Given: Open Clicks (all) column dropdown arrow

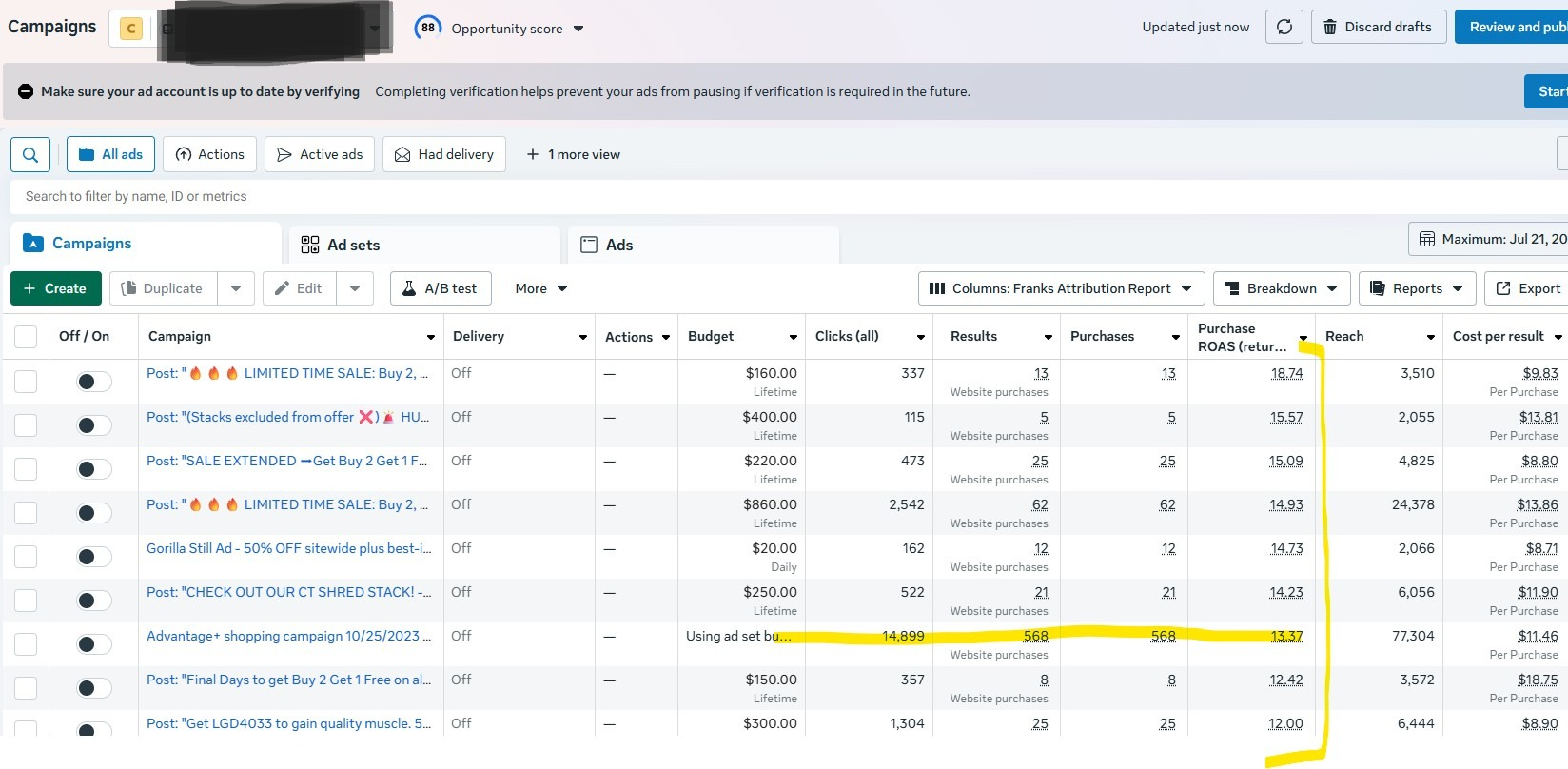Looking at the screenshot, I should [x=920, y=337].
